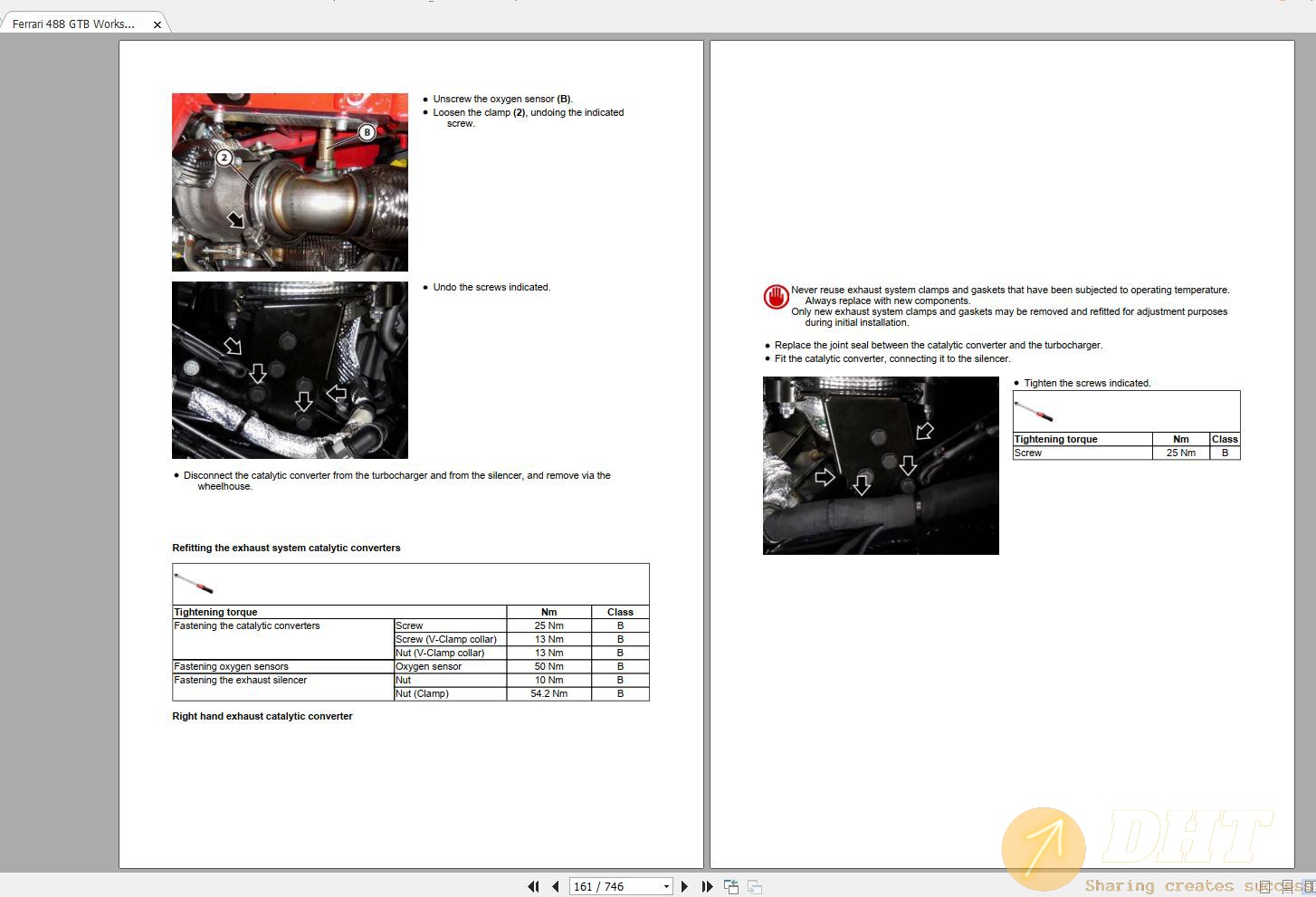Select the Ferrari 488 GTB Workshop tab
This screenshot has height=897, width=1316.
(73, 24)
